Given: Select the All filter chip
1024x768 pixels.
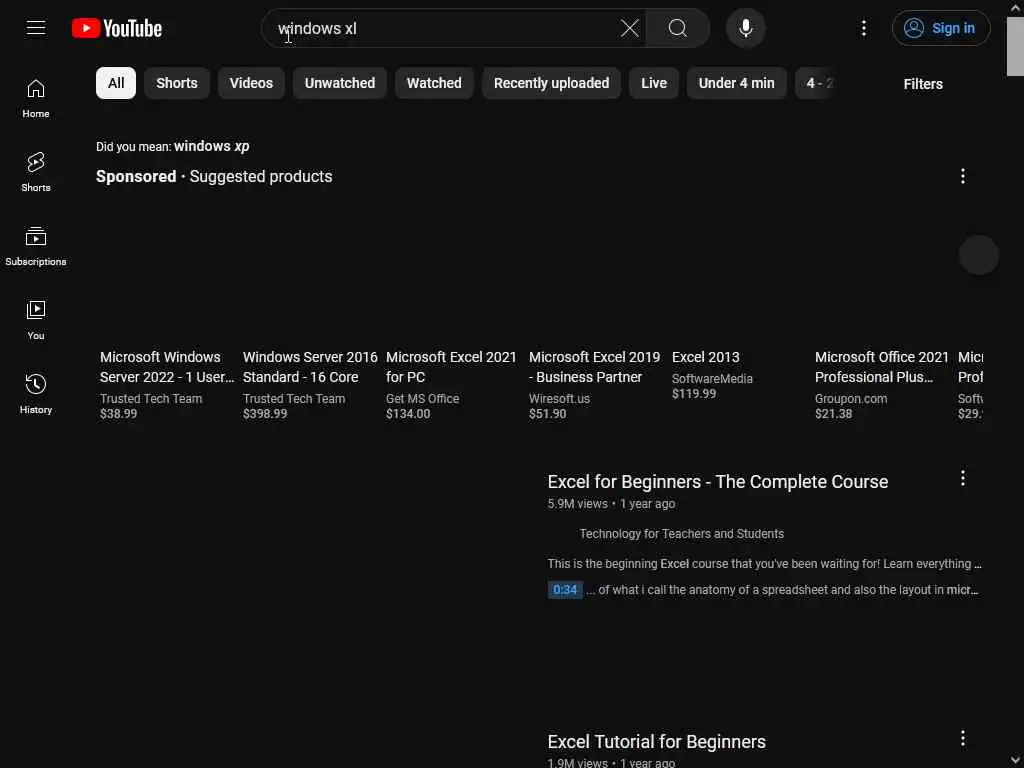Looking at the screenshot, I should click(116, 83).
